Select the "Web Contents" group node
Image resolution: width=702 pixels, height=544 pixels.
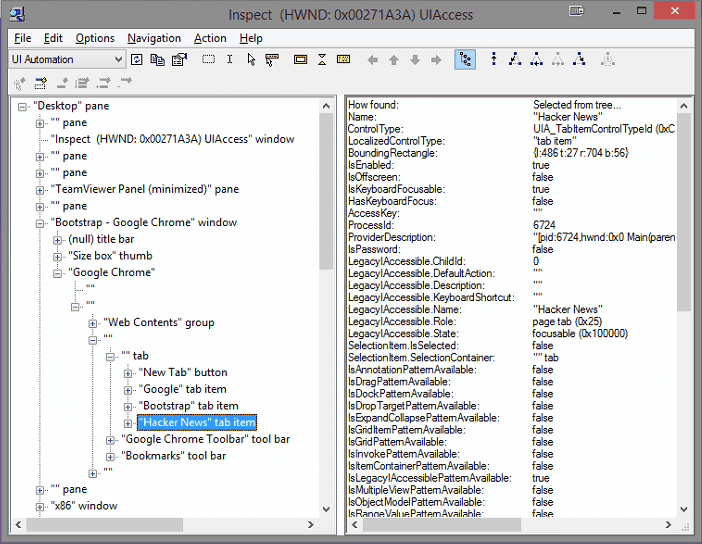point(158,323)
